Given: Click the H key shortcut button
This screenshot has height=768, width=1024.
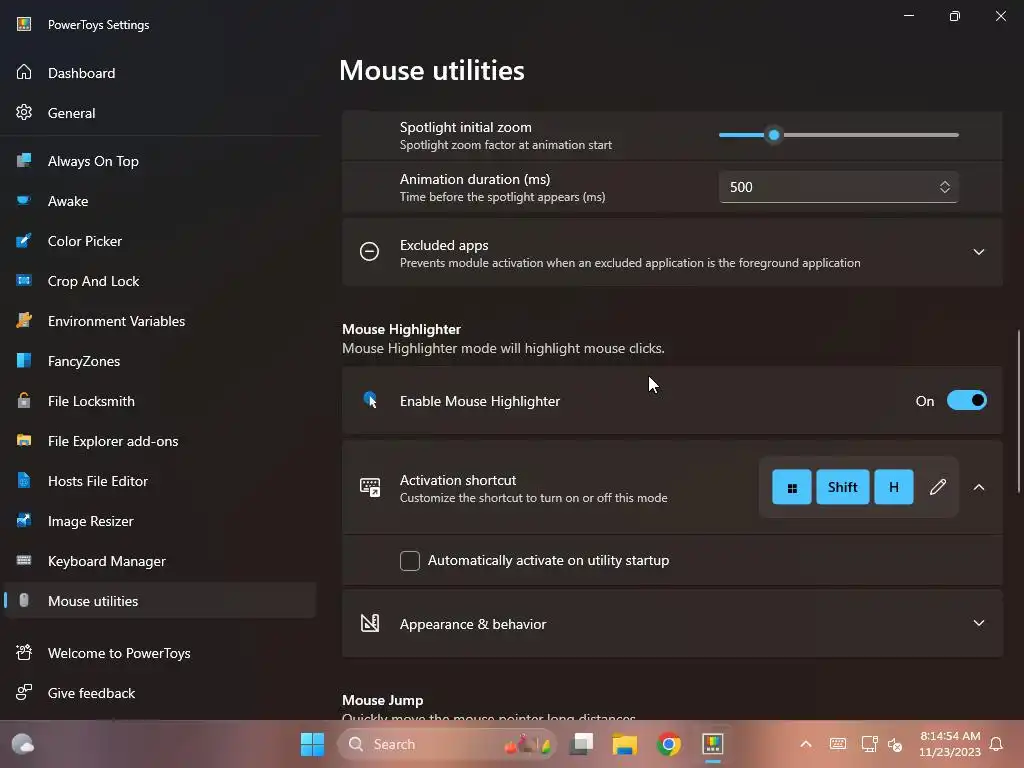Looking at the screenshot, I should 893,487.
